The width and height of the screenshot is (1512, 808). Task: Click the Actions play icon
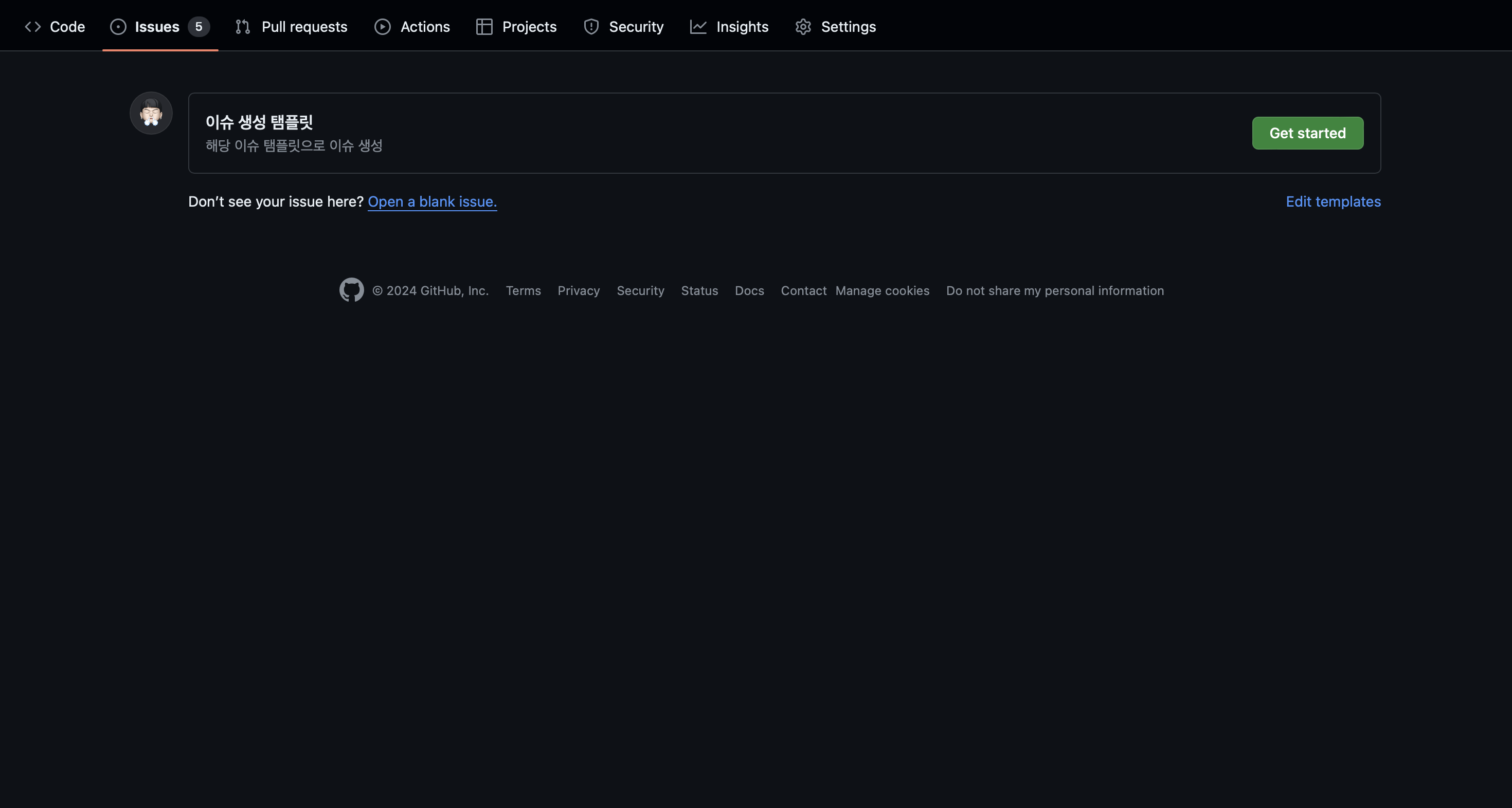(382, 27)
